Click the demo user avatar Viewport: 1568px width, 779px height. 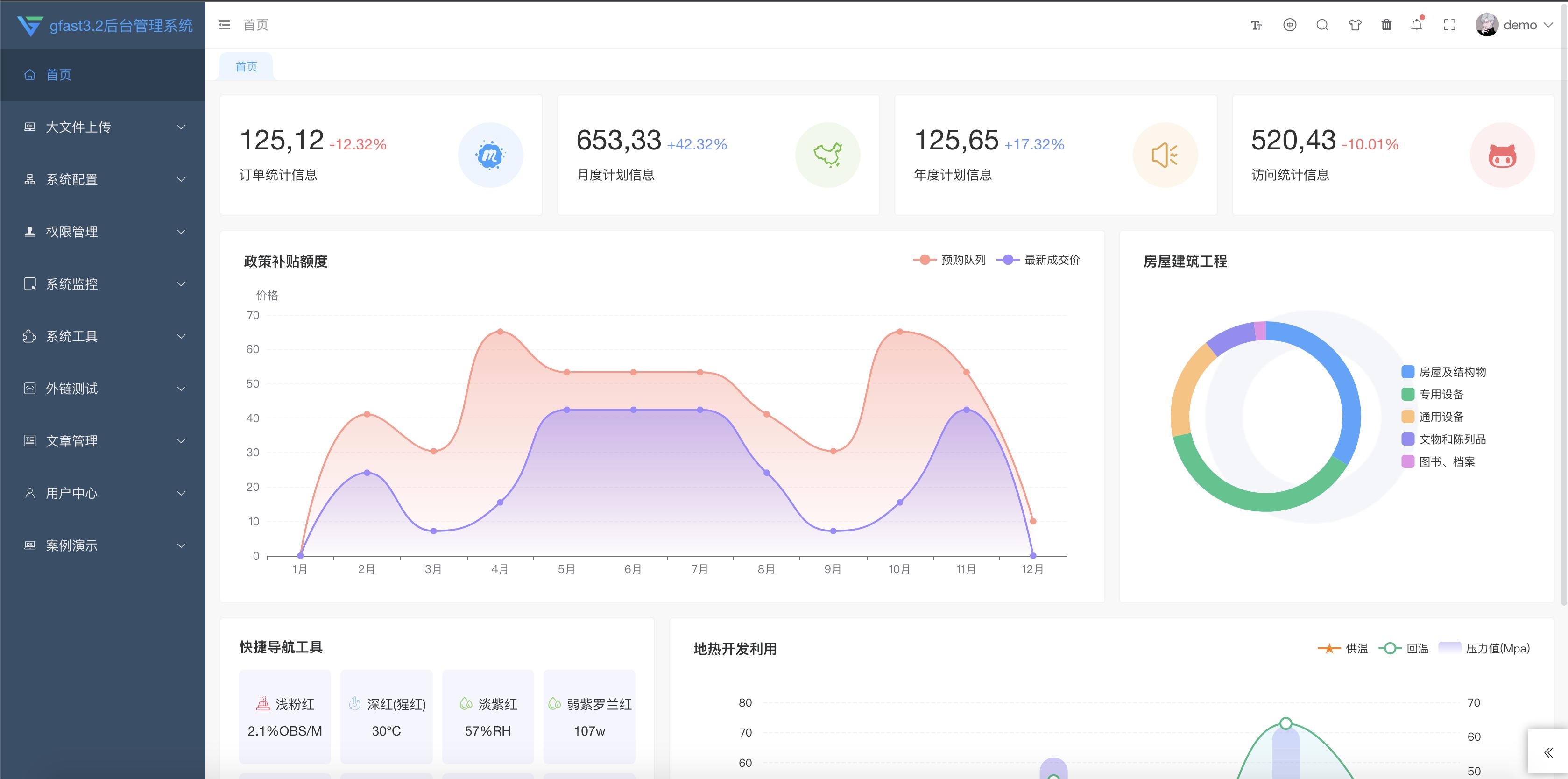[x=1487, y=25]
